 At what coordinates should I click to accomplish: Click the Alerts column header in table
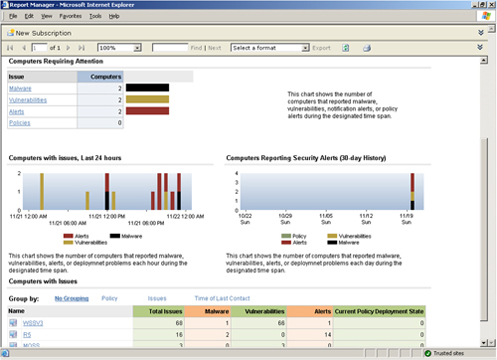tap(310, 311)
